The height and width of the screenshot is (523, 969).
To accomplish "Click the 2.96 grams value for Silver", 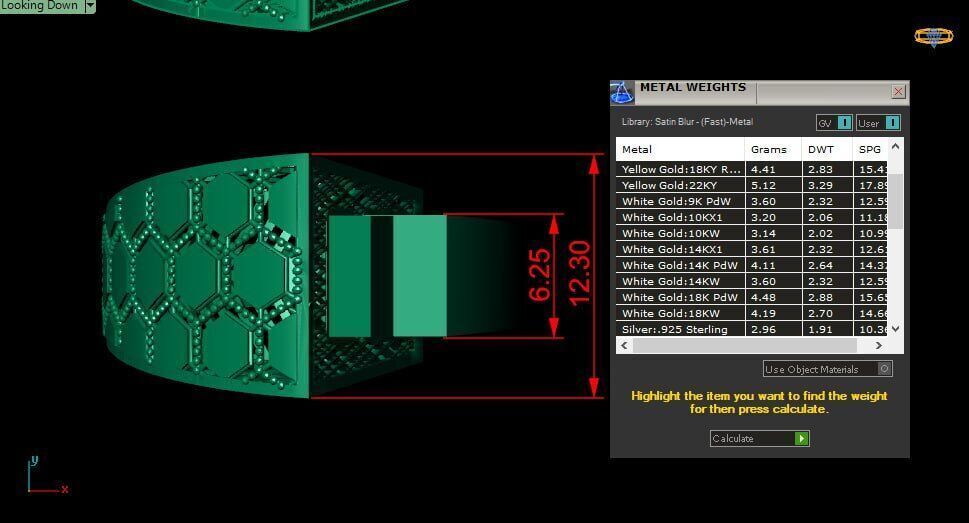I will pyautogui.click(x=763, y=330).
